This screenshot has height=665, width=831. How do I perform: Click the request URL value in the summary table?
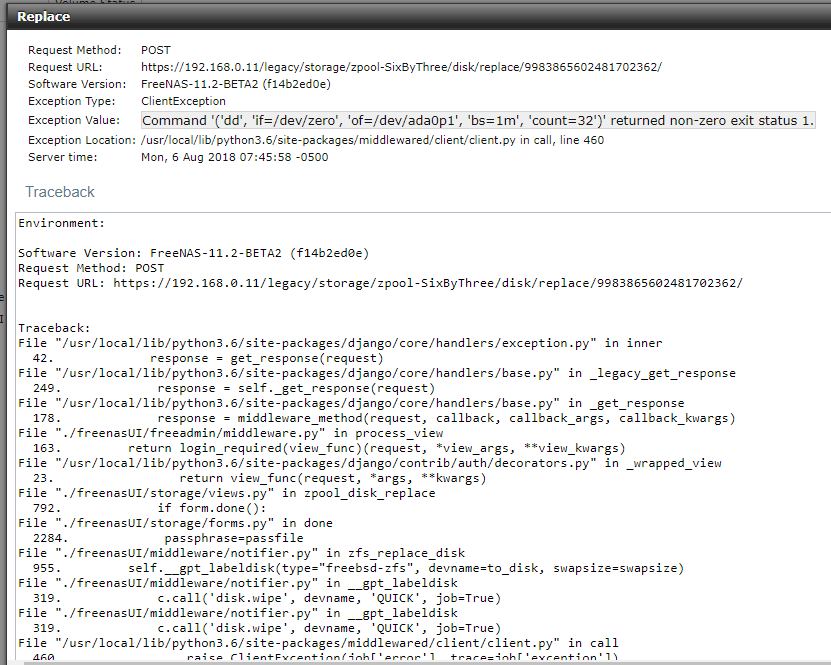point(401,67)
